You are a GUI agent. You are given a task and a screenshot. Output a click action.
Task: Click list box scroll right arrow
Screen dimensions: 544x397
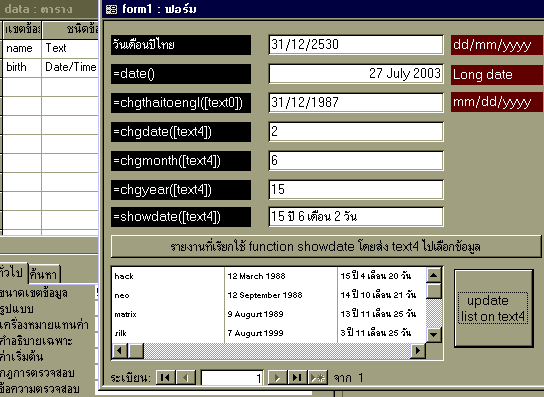click(x=418, y=350)
